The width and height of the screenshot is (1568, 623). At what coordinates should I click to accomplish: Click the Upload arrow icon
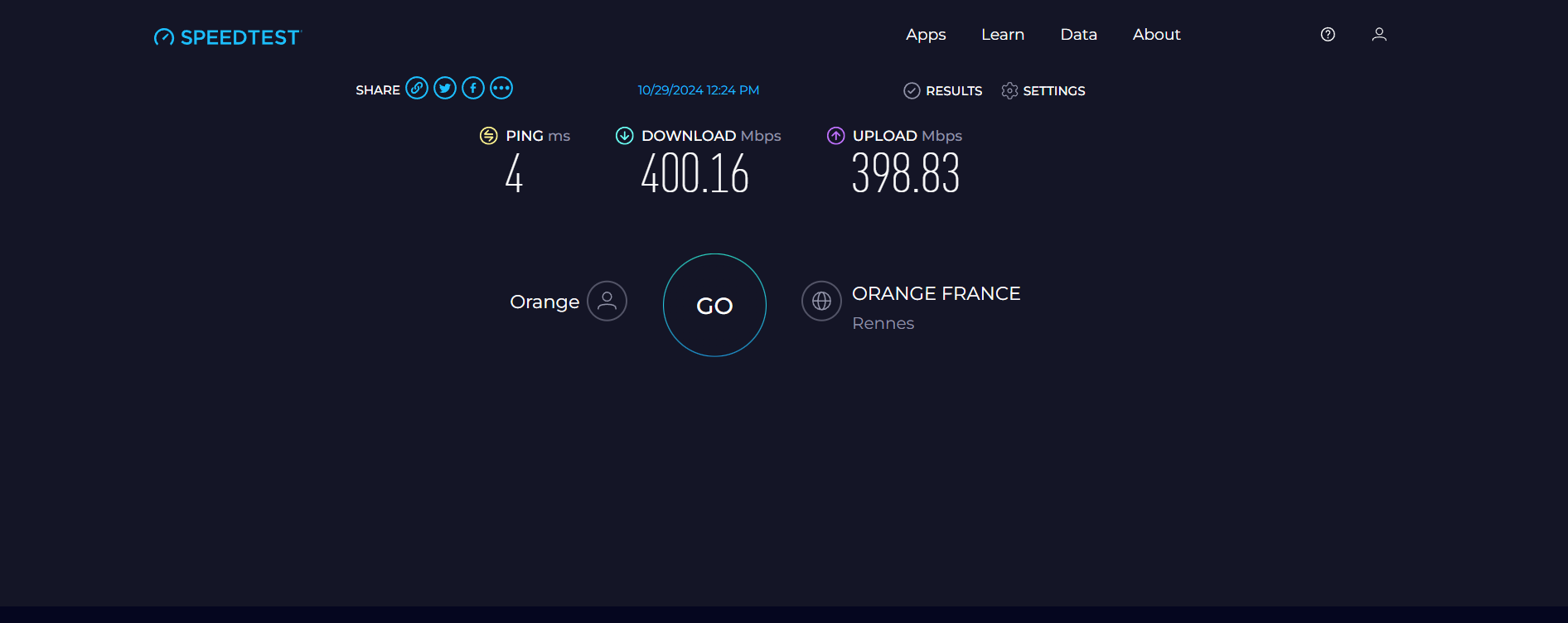tap(835, 136)
